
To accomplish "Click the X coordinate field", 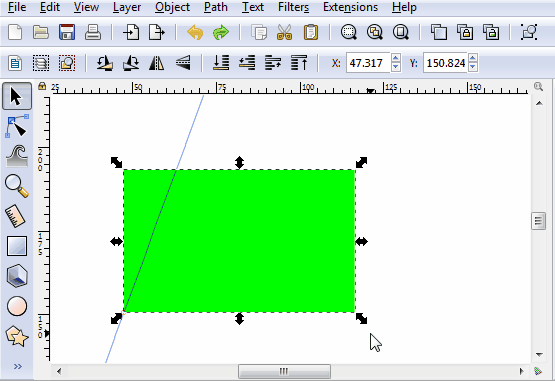I will [x=368, y=63].
